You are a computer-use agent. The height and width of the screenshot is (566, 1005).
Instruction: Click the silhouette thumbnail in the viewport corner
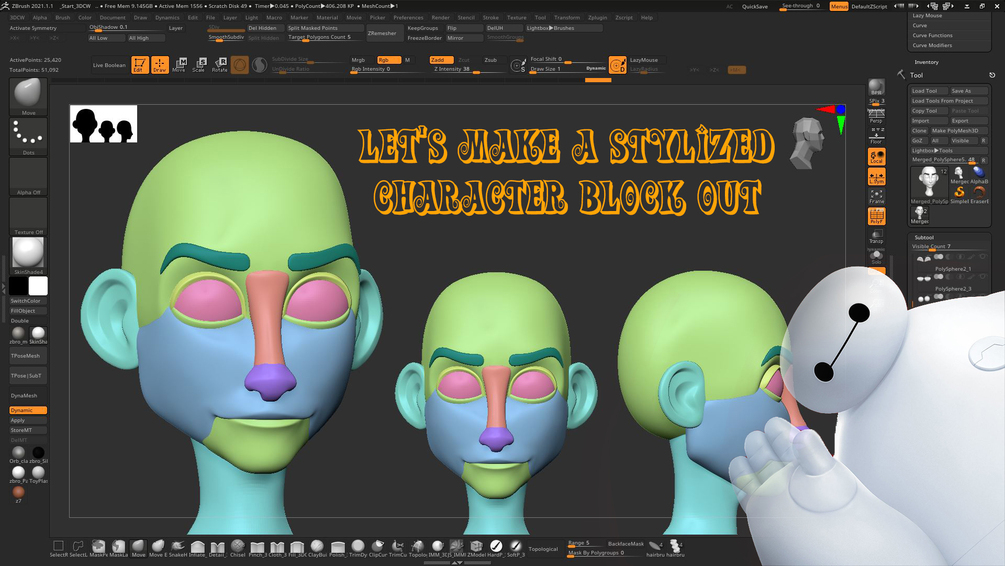click(x=103, y=124)
